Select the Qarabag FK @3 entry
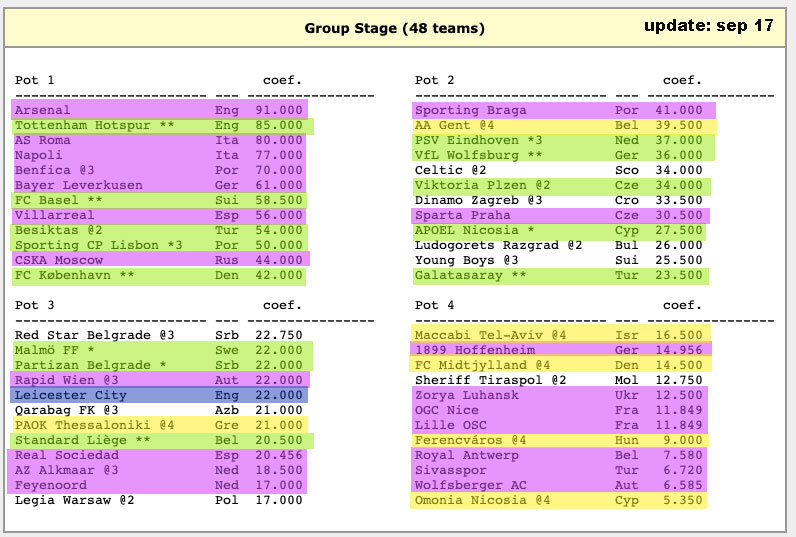 pos(159,410)
